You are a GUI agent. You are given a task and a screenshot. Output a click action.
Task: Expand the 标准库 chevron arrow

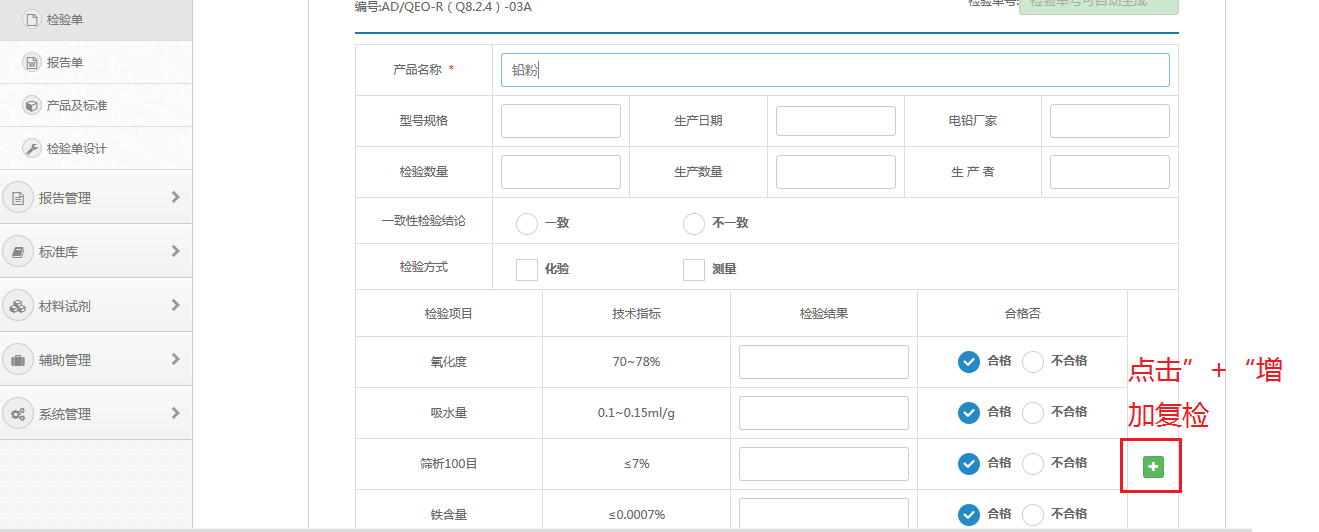(x=175, y=251)
